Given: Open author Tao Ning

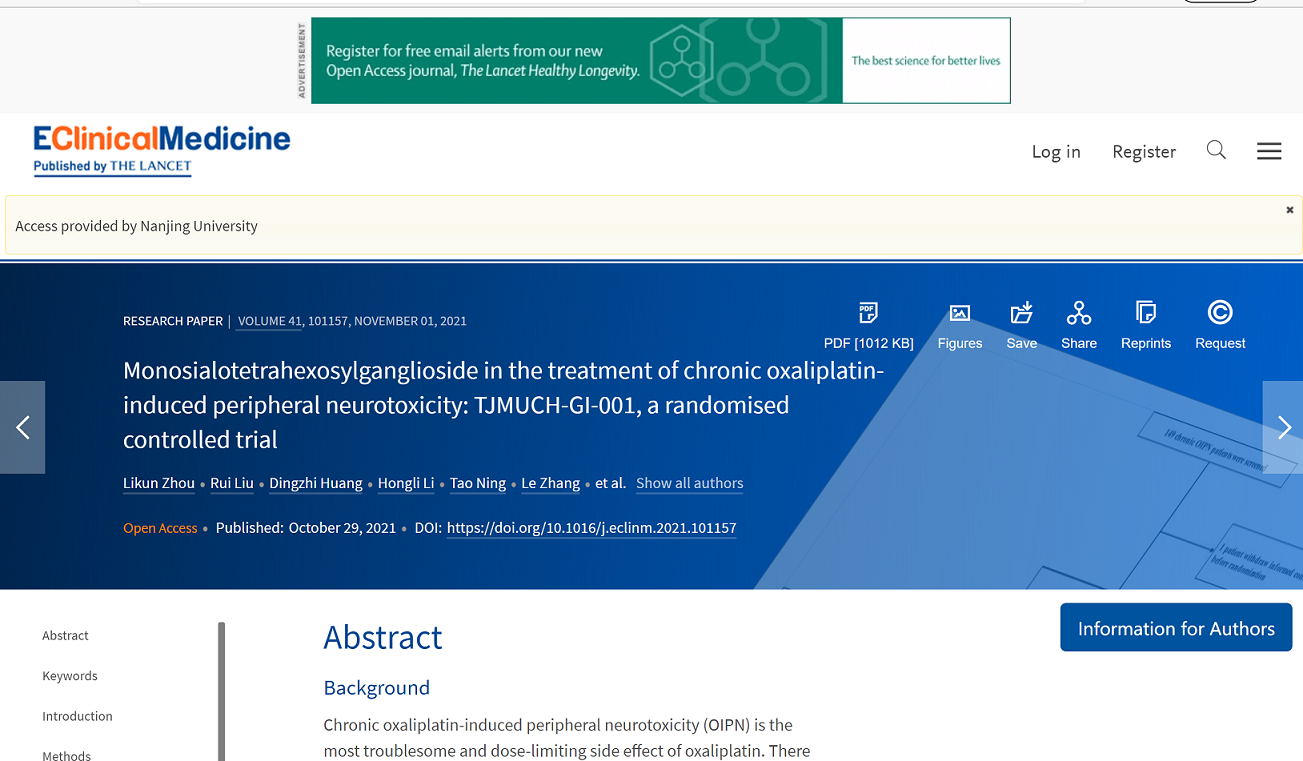Looking at the screenshot, I should click(478, 483).
